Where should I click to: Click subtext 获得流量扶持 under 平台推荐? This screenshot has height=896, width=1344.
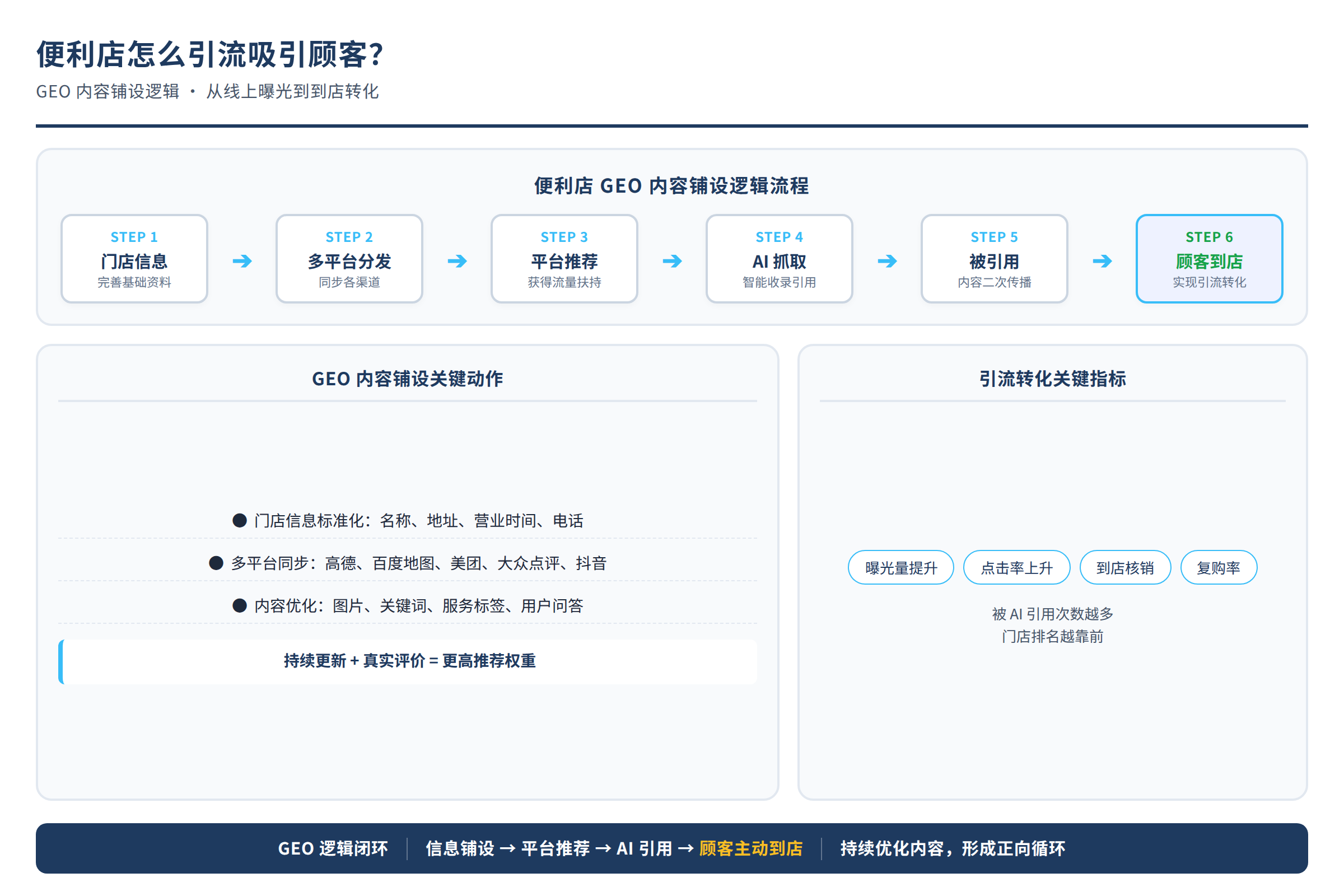pyautogui.click(x=564, y=282)
